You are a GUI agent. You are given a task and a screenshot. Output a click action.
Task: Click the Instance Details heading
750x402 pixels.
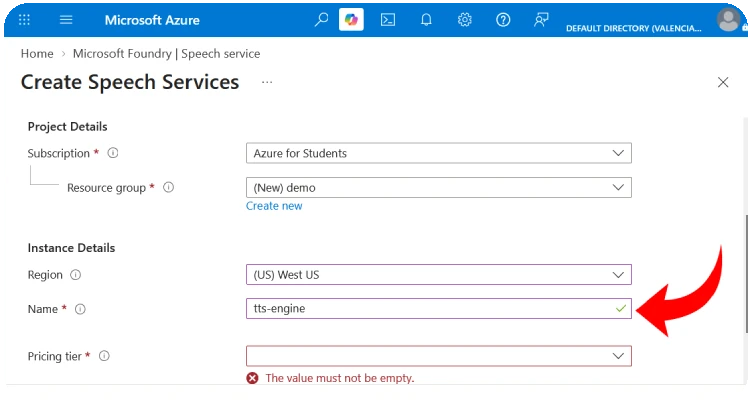pyautogui.click(x=71, y=248)
